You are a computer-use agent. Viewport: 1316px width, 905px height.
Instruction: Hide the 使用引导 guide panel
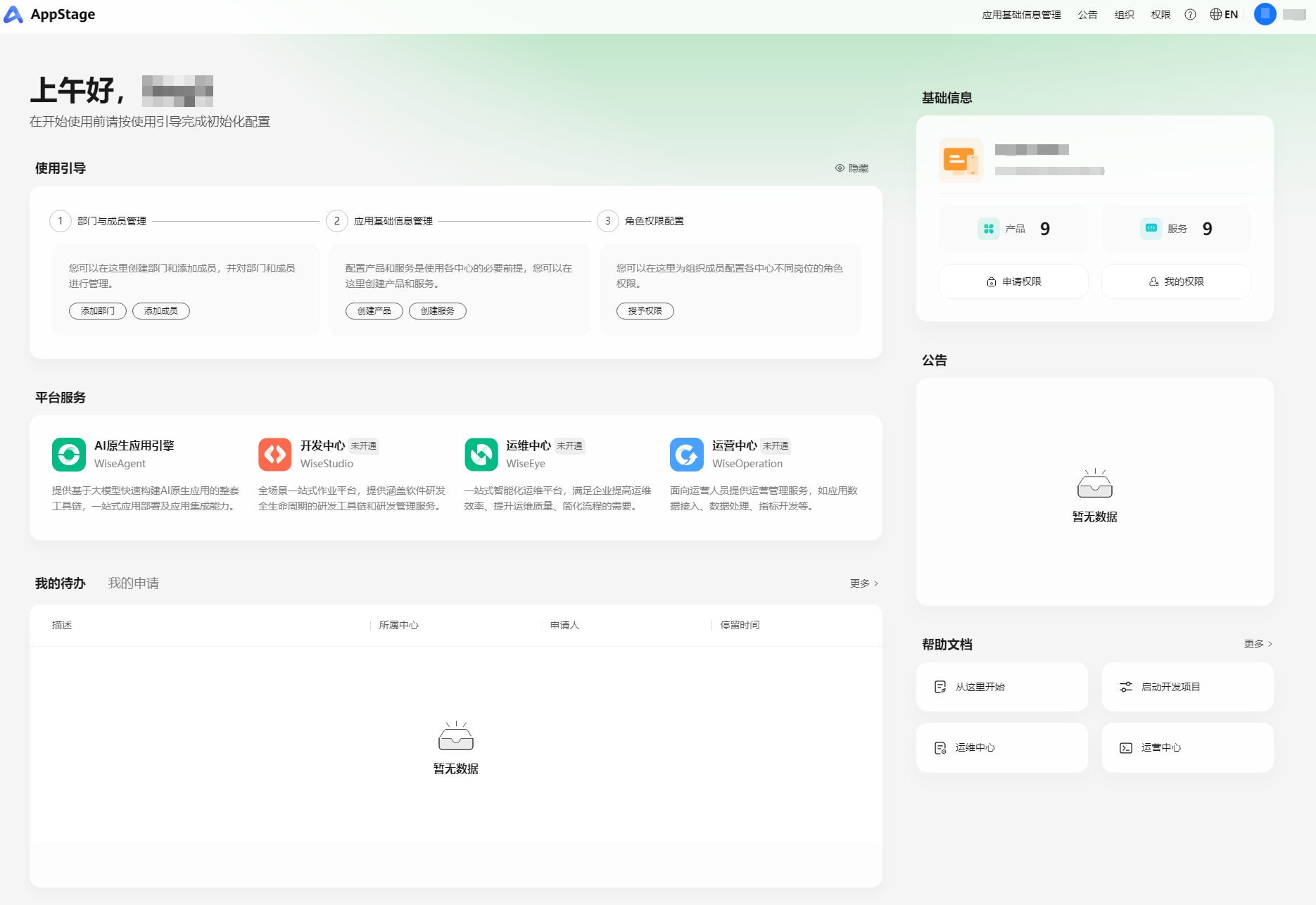852,168
